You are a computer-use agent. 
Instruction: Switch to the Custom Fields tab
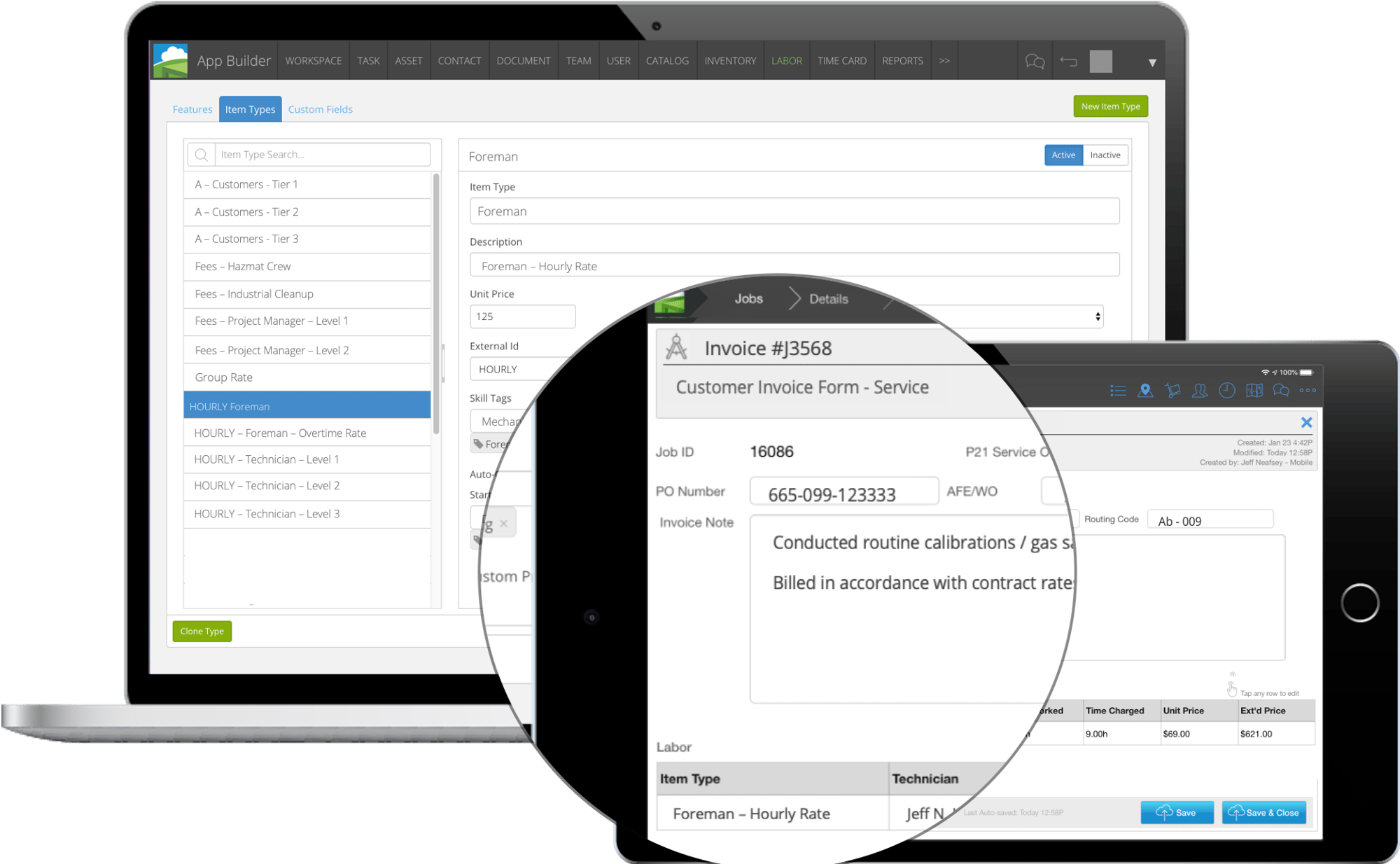coord(320,109)
